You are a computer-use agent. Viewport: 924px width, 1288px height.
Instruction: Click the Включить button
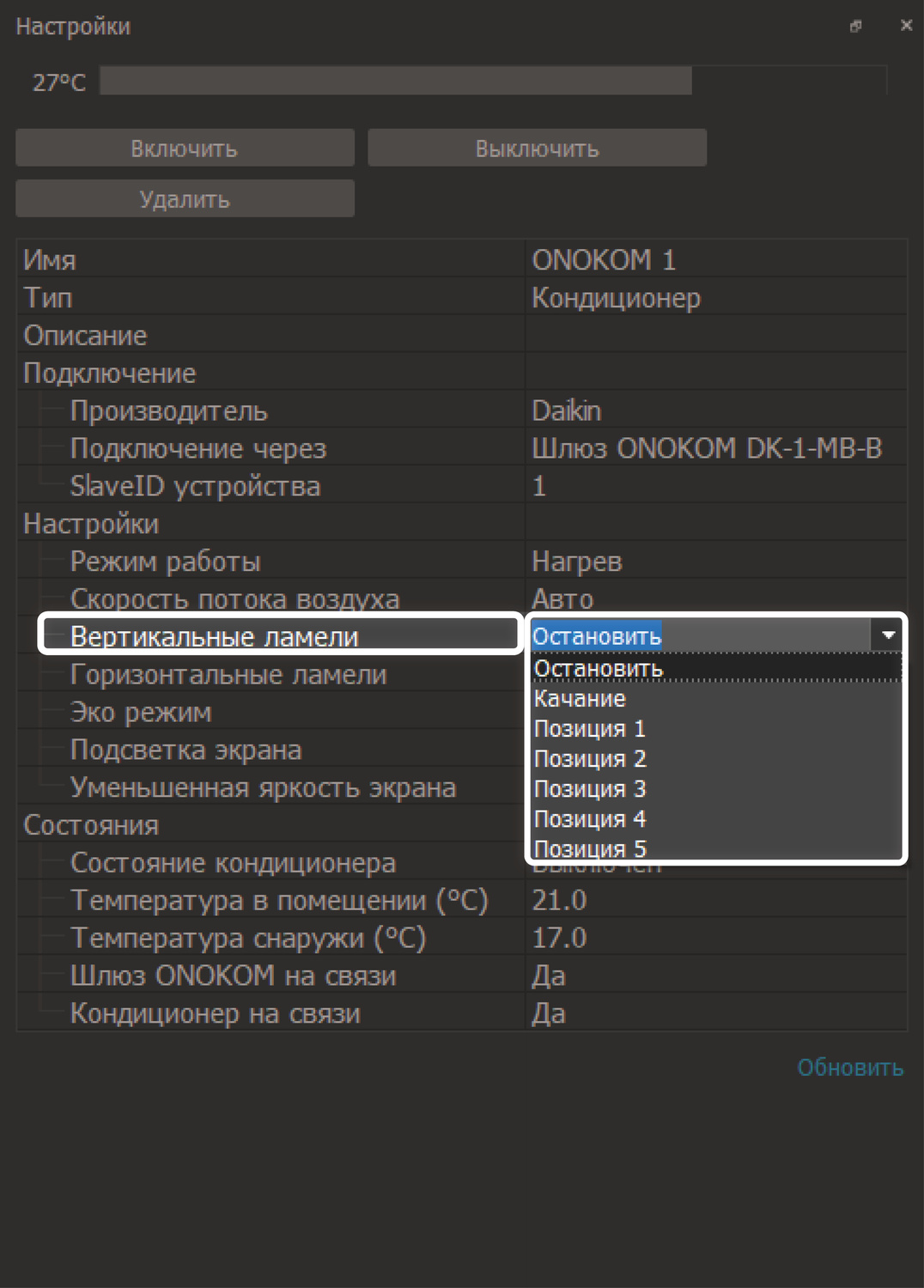pos(185,148)
